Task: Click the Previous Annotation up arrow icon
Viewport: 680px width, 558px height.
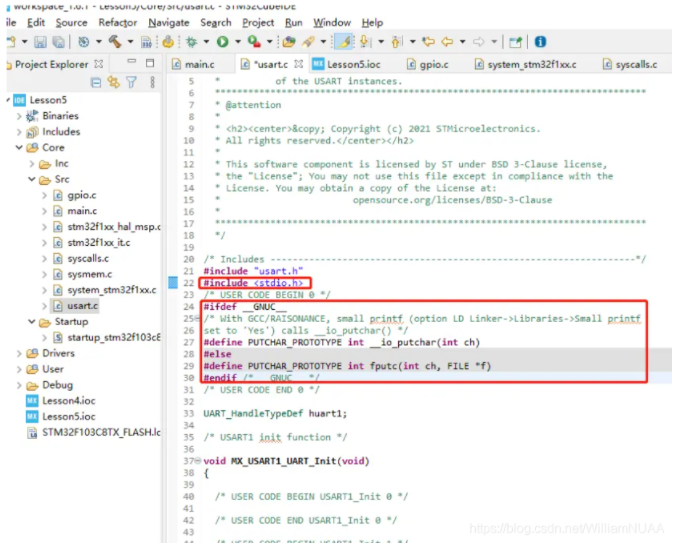Action: 396,42
